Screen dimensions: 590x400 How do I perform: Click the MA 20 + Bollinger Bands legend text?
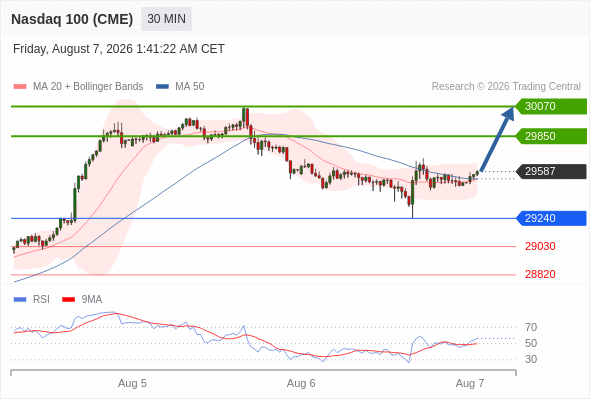tap(88, 87)
